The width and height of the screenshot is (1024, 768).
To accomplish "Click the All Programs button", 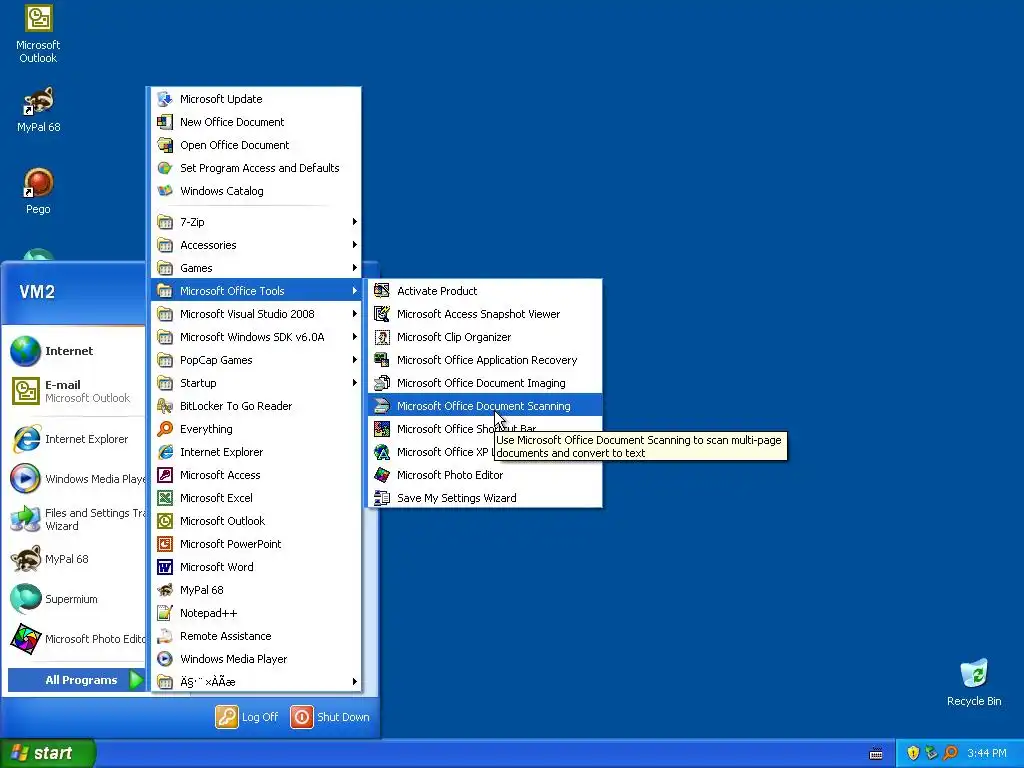I will point(76,680).
